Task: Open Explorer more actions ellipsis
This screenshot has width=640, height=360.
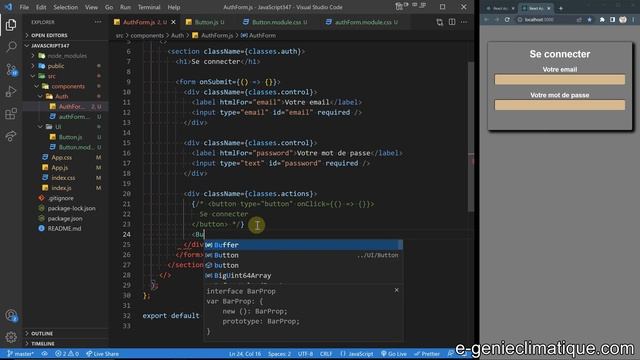Action: pos(98,22)
